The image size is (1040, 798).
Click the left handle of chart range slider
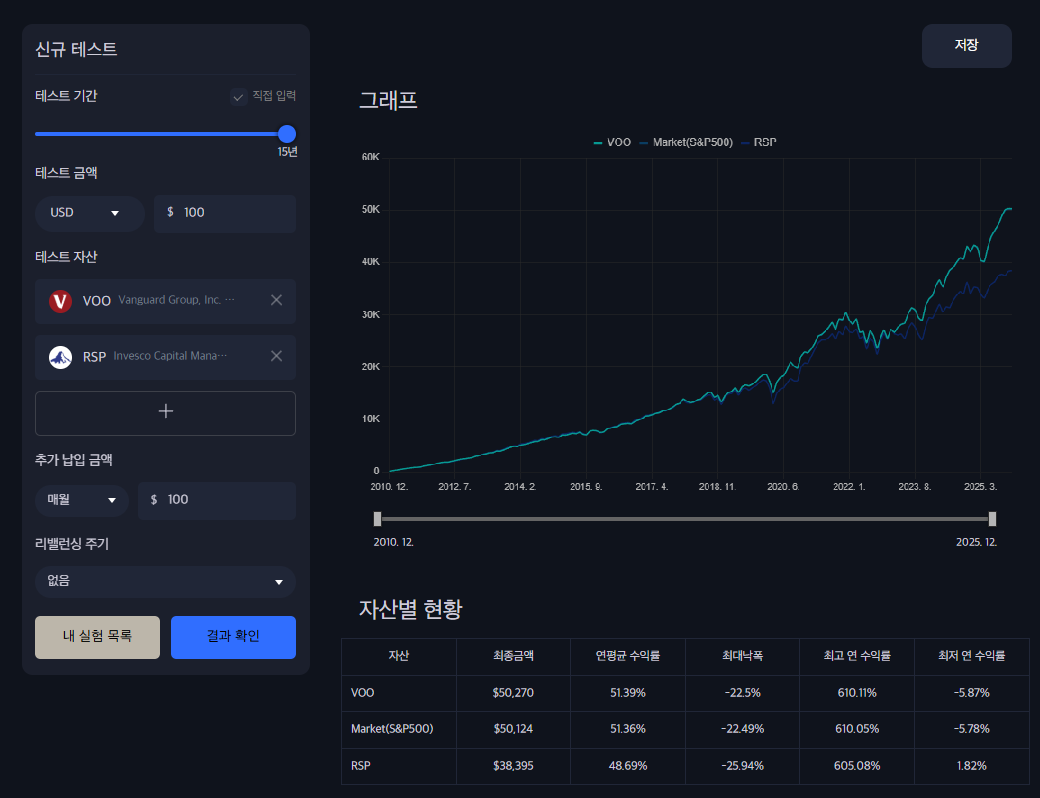pyautogui.click(x=377, y=519)
